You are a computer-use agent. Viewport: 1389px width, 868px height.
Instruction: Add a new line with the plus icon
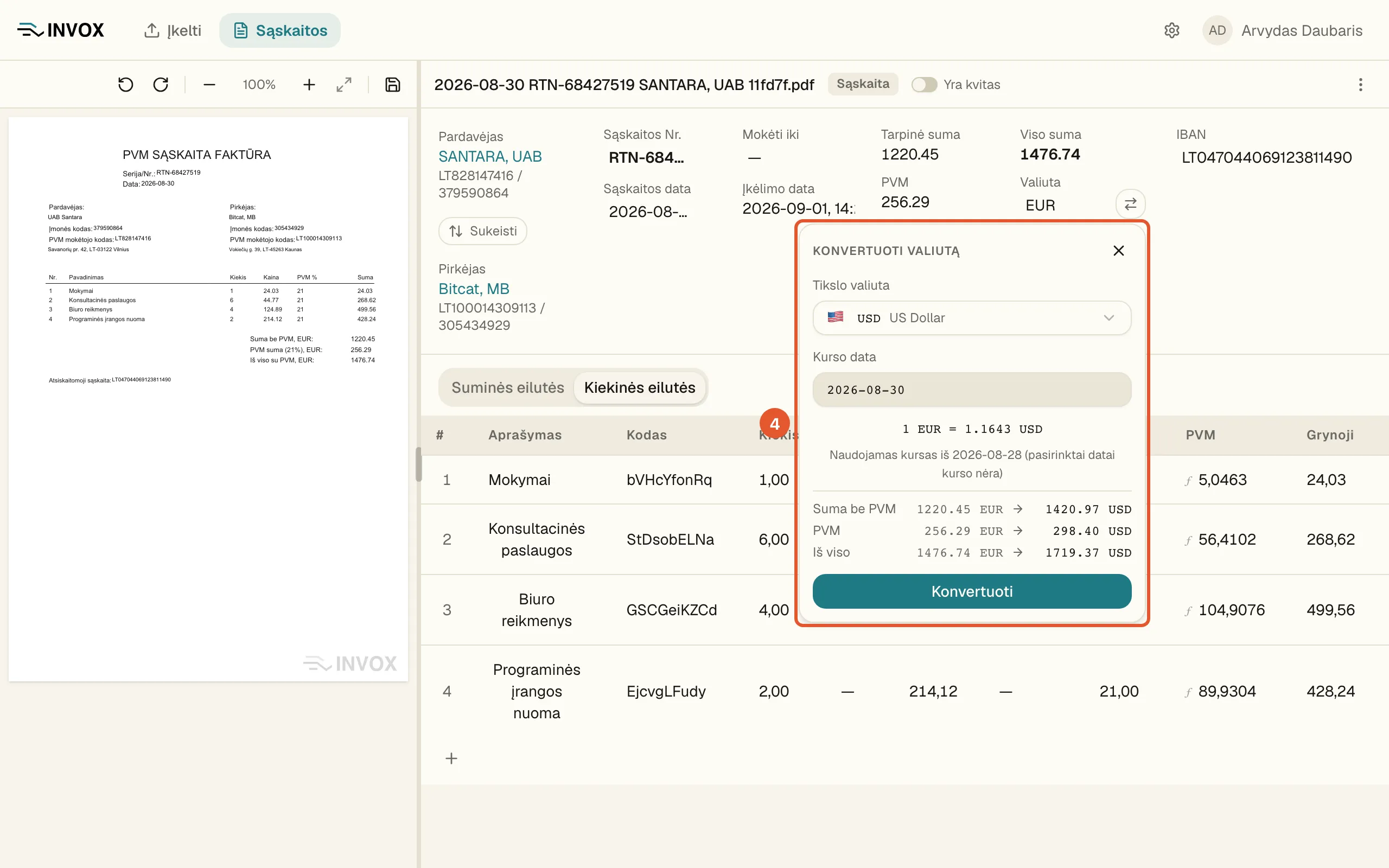point(452,758)
